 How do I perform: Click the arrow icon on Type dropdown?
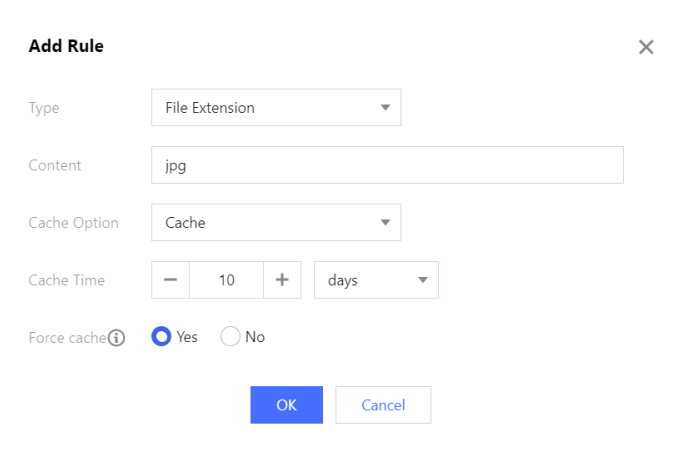(x=385, y=108)
